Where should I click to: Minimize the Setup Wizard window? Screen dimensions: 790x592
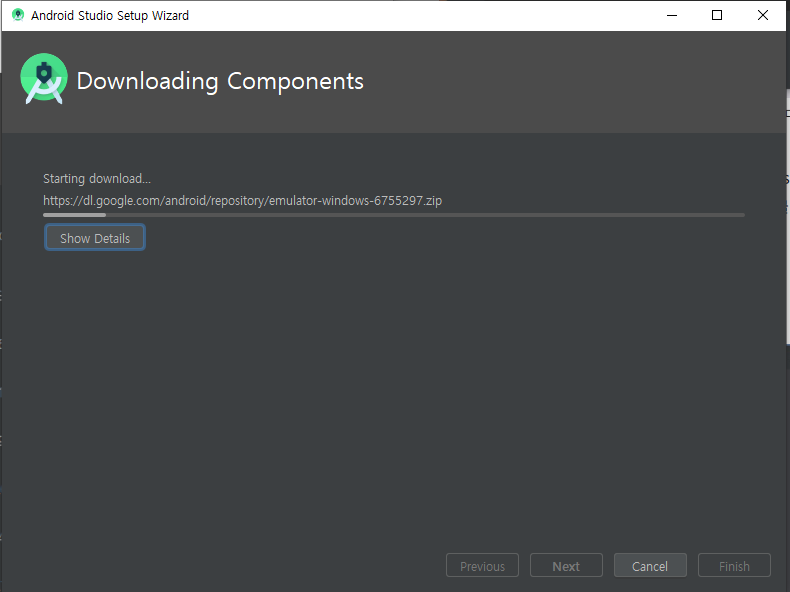[x=672, y=15]
